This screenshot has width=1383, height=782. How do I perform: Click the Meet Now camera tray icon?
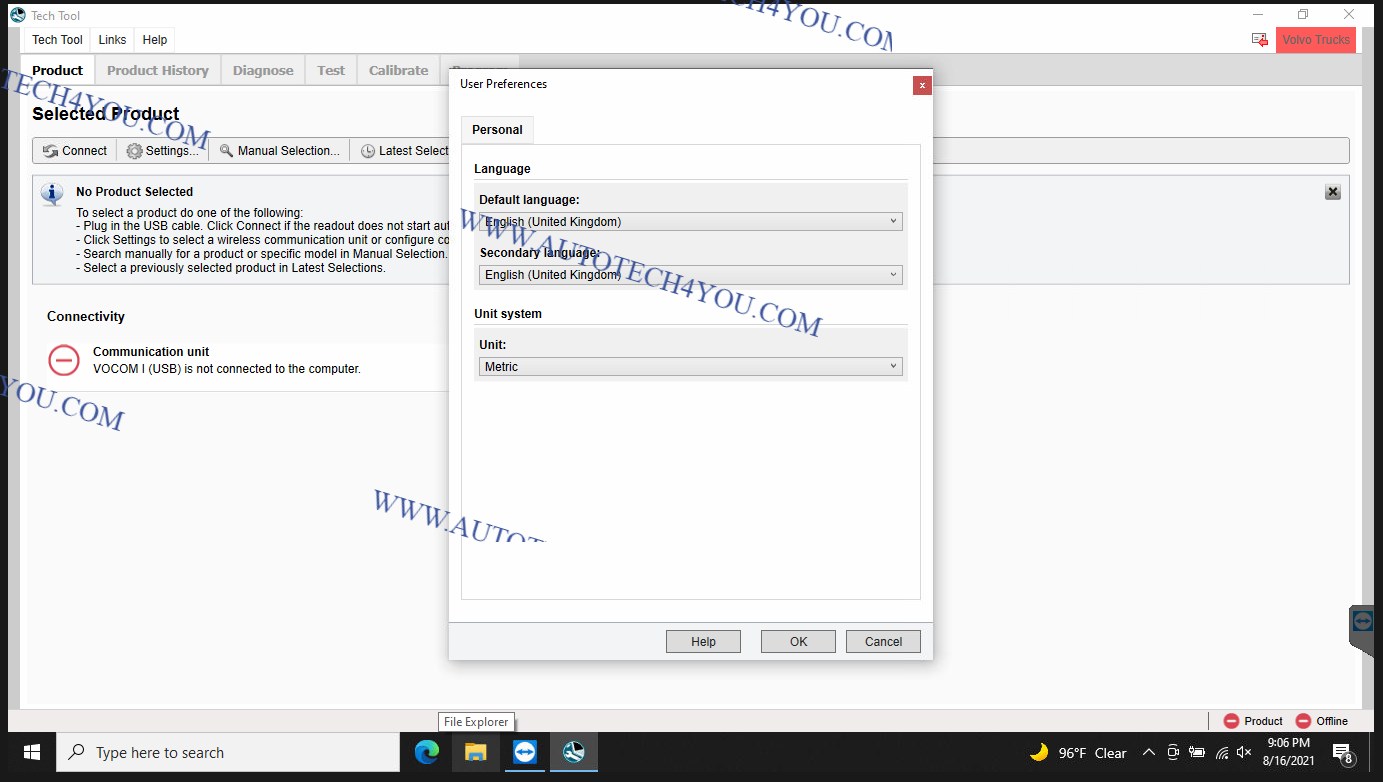tap(1173, 753)
